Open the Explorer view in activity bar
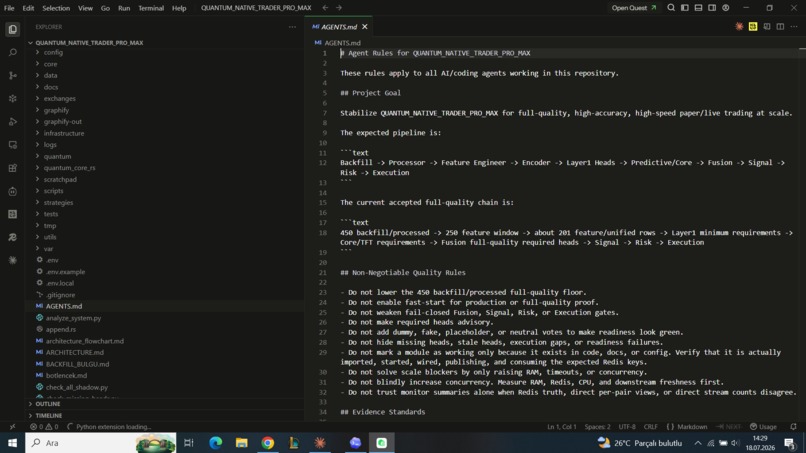 pos(13,29)
